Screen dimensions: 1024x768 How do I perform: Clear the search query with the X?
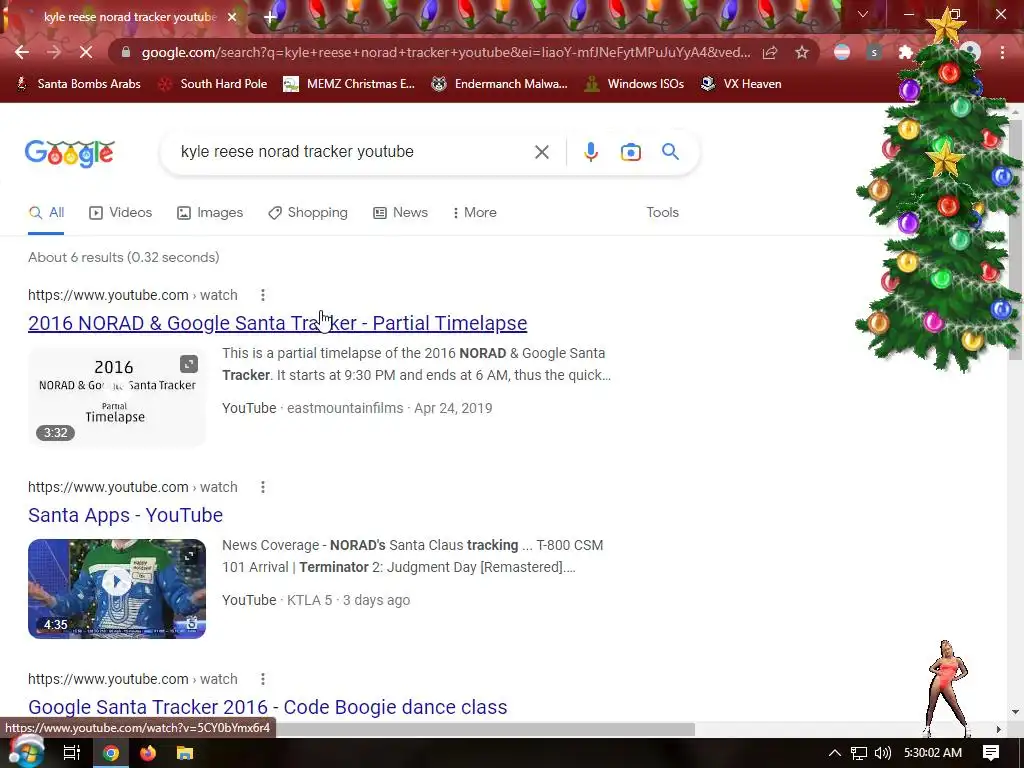point(541,152)
